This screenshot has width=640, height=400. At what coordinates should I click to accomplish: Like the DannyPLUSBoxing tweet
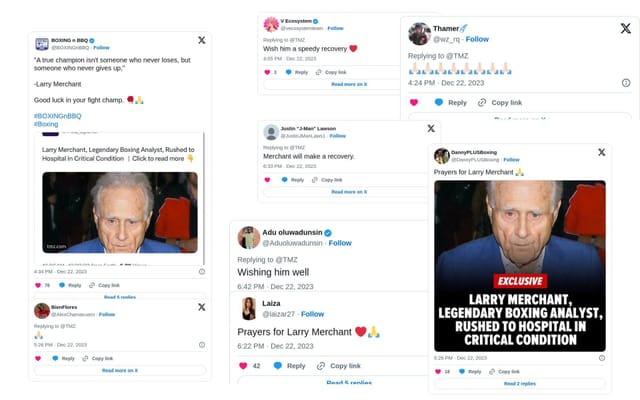[x=438, y=371]
